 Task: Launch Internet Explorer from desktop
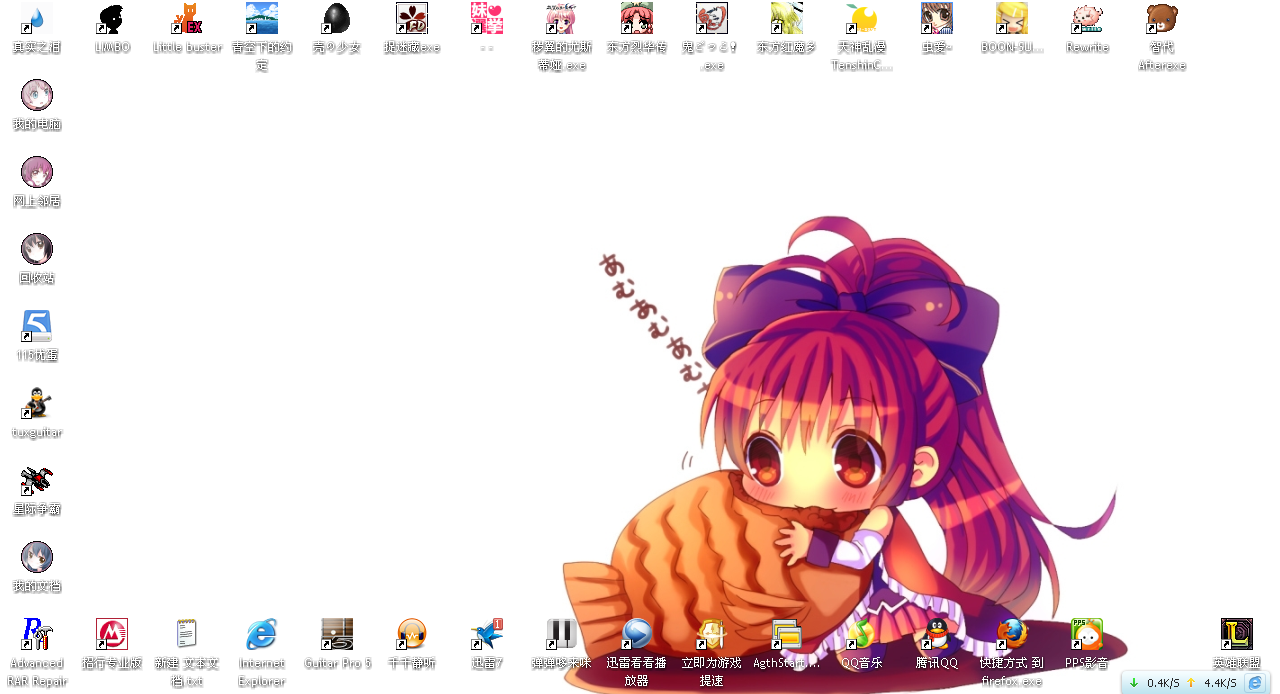point(262,634)
